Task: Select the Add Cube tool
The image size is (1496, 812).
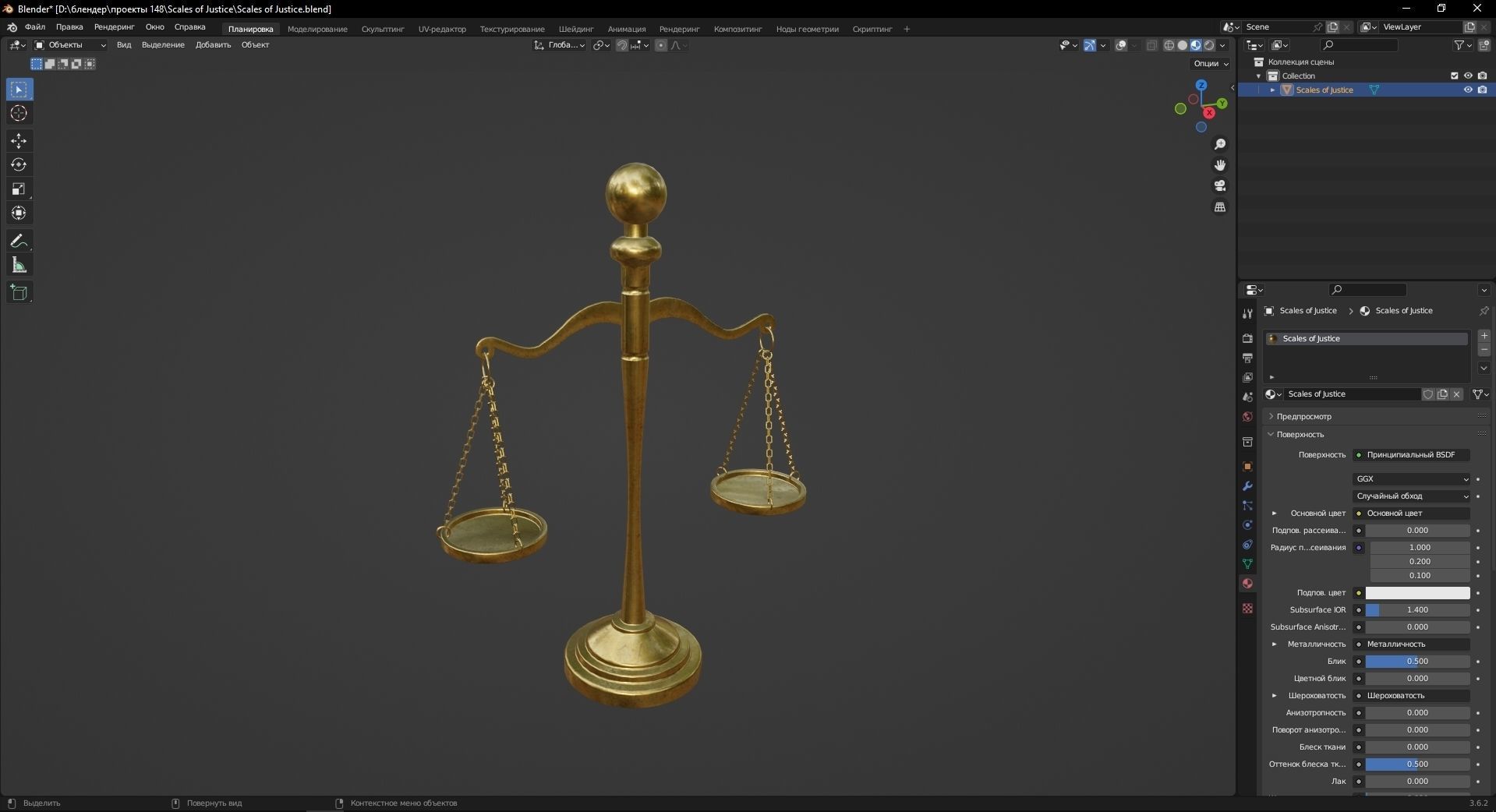Action: (x=19, y=293)
